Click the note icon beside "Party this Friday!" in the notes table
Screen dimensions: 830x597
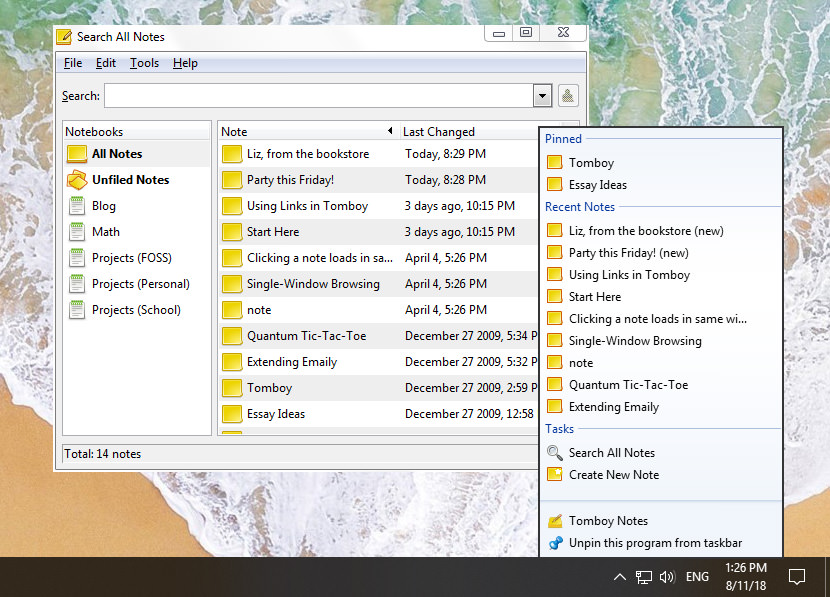point(232,180)
